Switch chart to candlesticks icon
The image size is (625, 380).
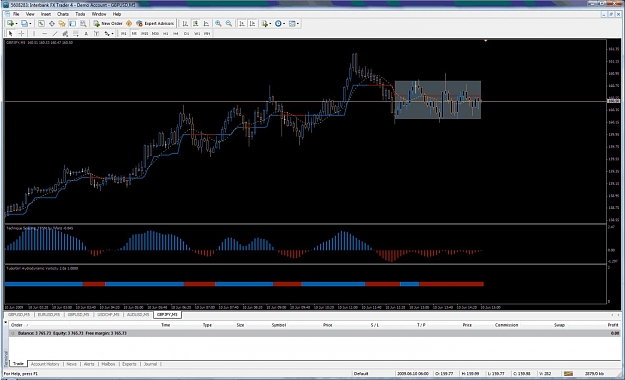pos(196,24)
